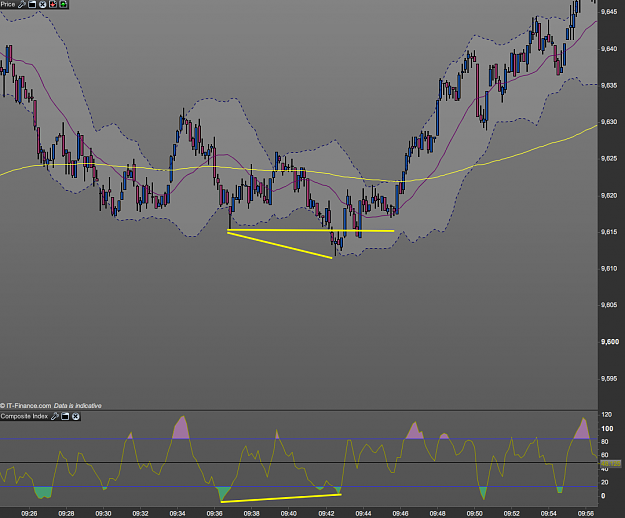
Task: Click the 09:54 time axis label
Action: (549, 514)
